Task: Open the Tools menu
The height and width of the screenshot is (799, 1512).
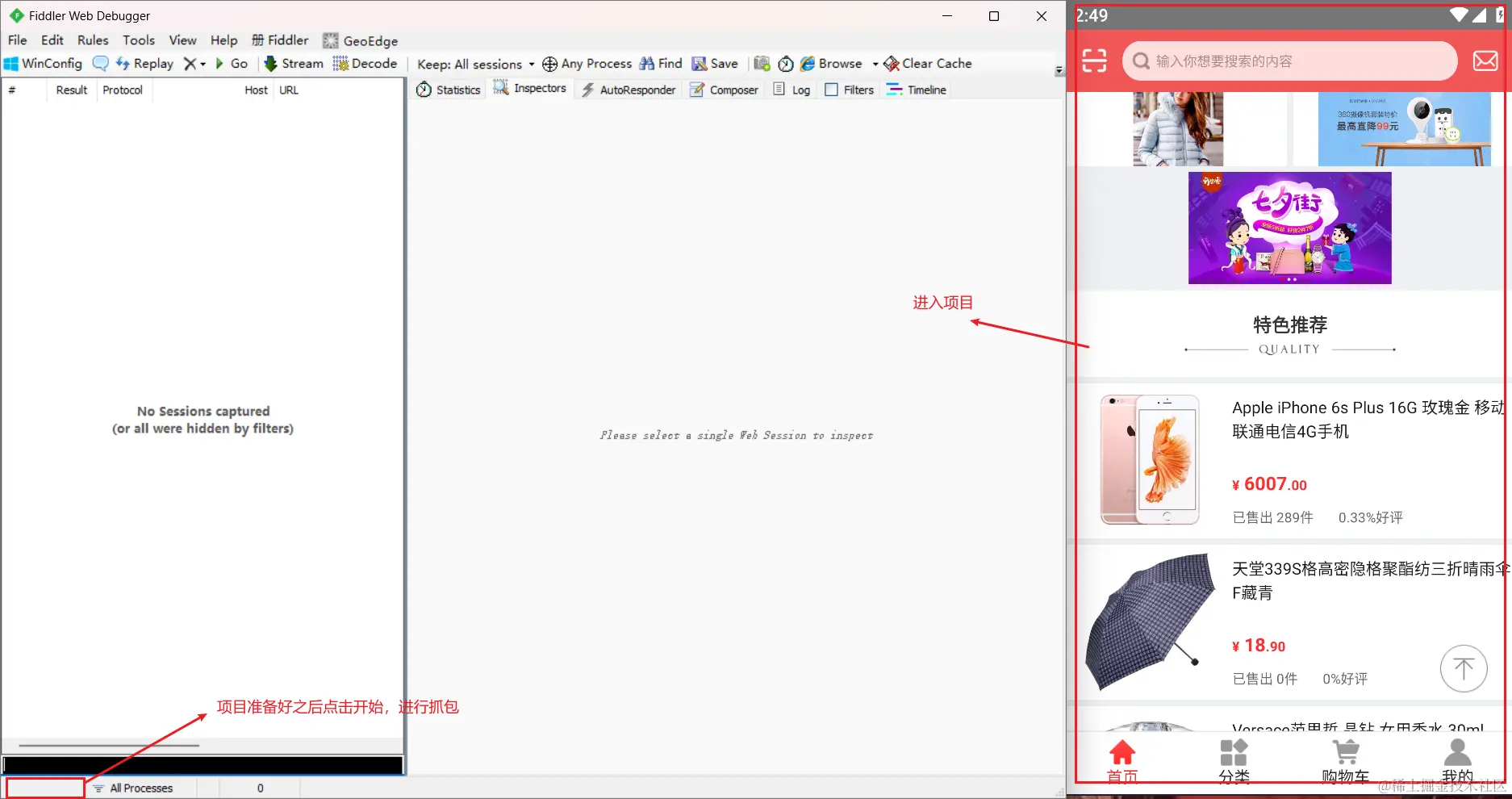Action: coord(139,40)
